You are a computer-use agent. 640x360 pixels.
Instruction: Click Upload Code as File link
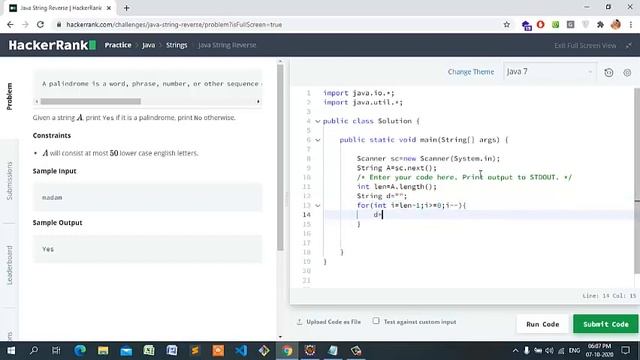(x=333, y=322)
